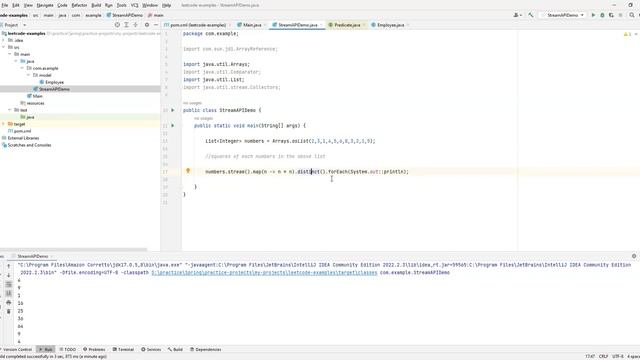Collapse the test folder
This screenshot has width=640, height=360.
[10, 110]
